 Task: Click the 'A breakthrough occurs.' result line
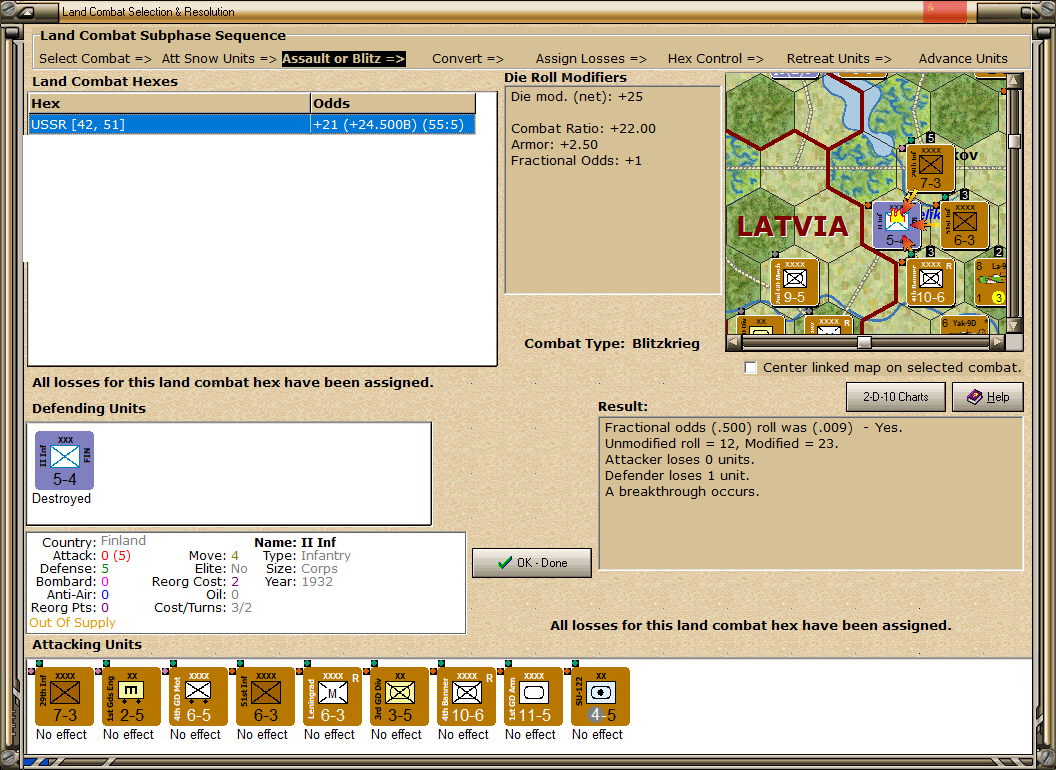click(682, 492)
